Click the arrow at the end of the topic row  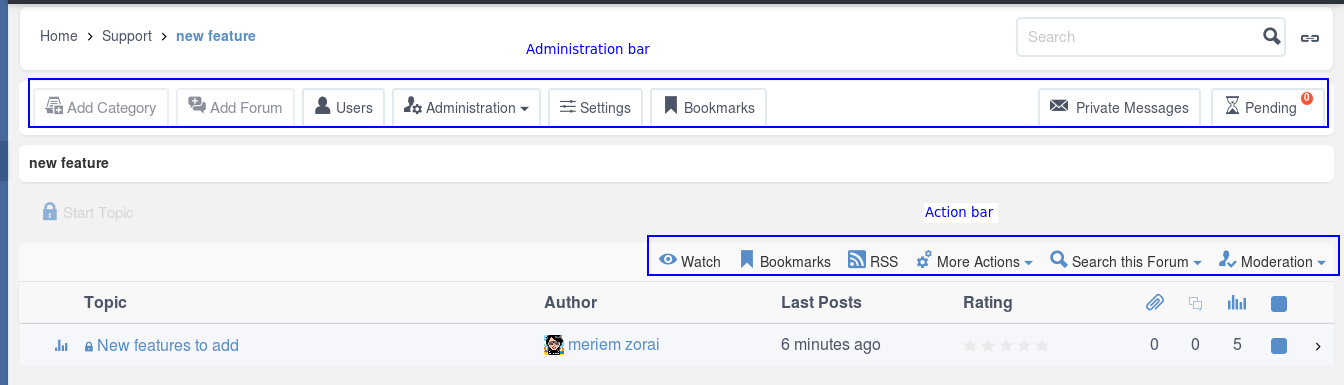coord(1317,346)
